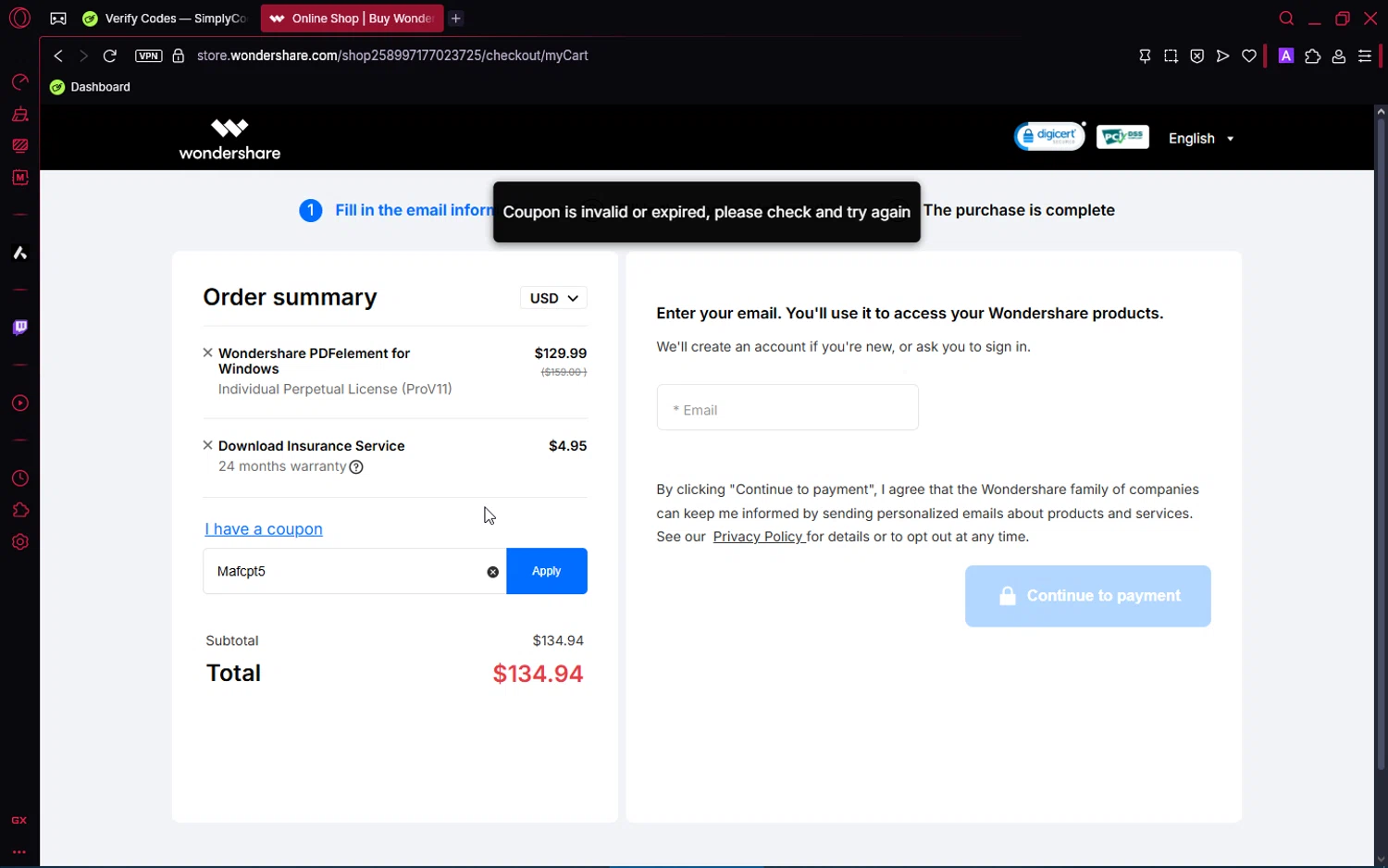This screenshot has height=868, width=1388.
Task: Open the GX Control gauge icon in sidebar
Action: tap(19, 82)
